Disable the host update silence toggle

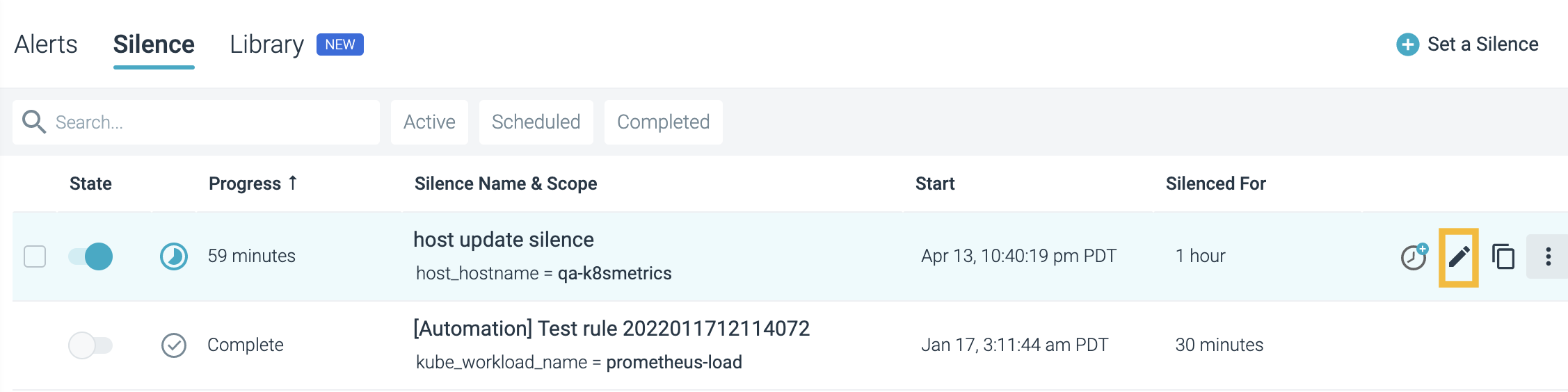(90, 256)
